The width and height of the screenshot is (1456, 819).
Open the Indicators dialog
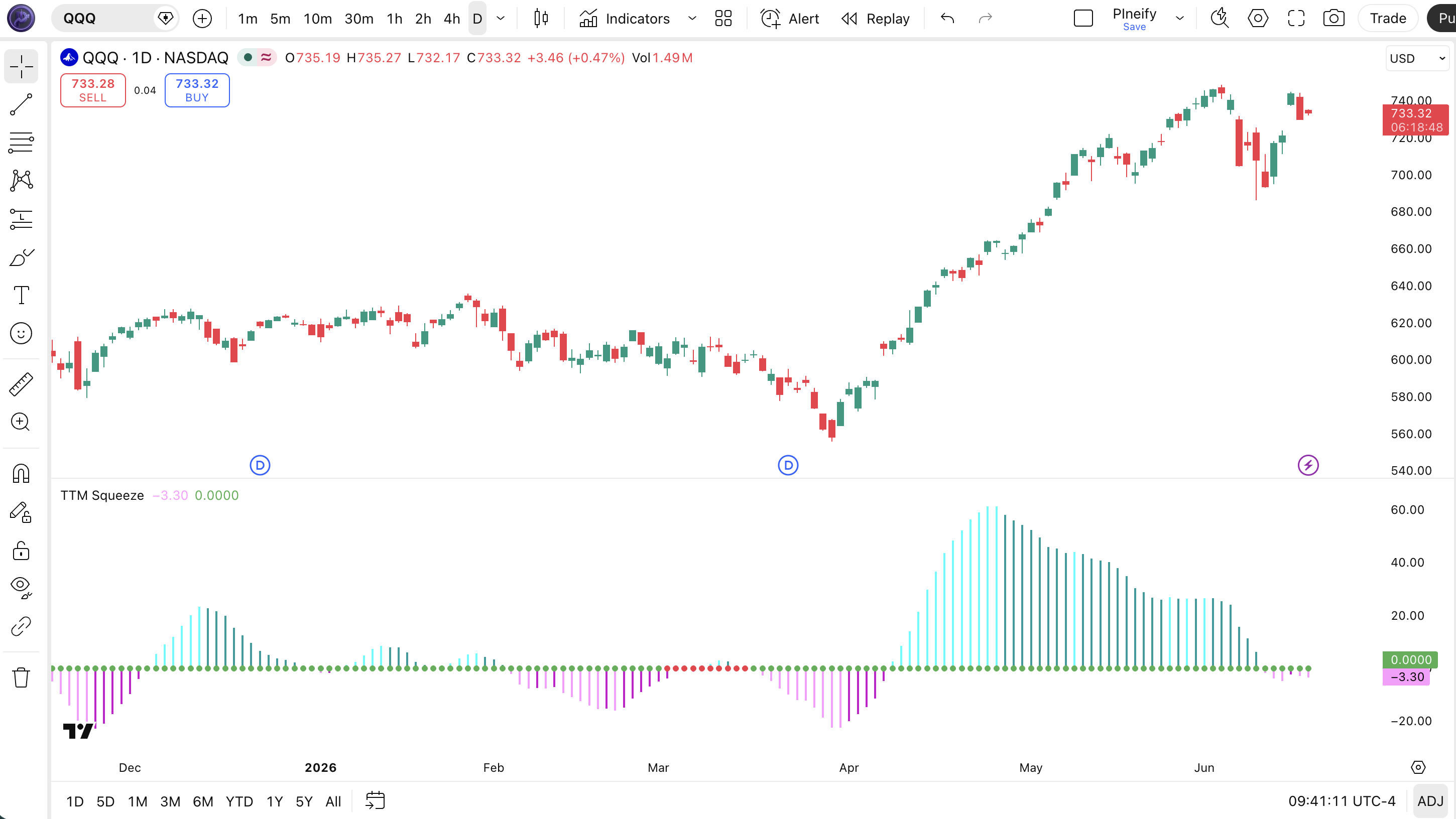pyautogui.click(x=624, y=19)
